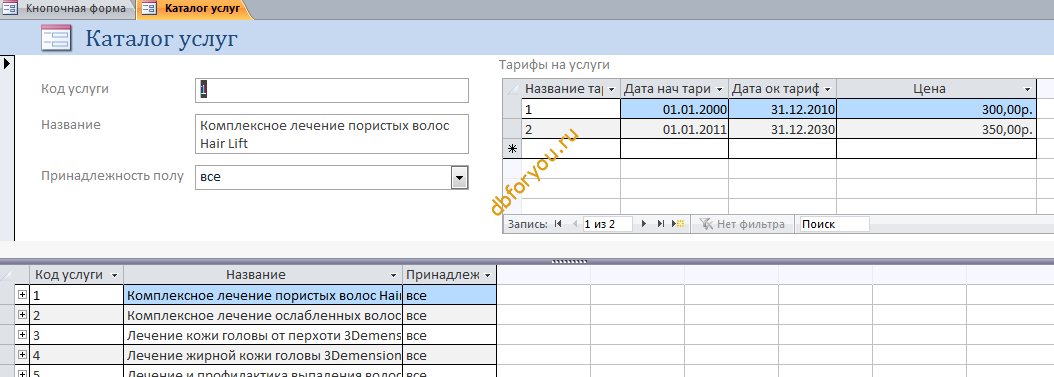Select tariff cell with date 31.12.2010
Screen dimensions: 1054x377
(782, 109)
